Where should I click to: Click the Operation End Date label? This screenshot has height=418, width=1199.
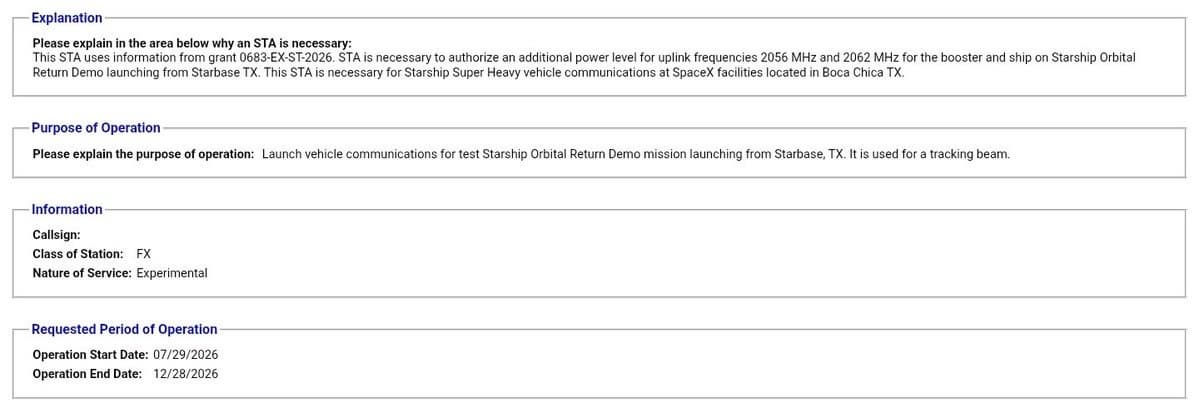coord(87,374)
